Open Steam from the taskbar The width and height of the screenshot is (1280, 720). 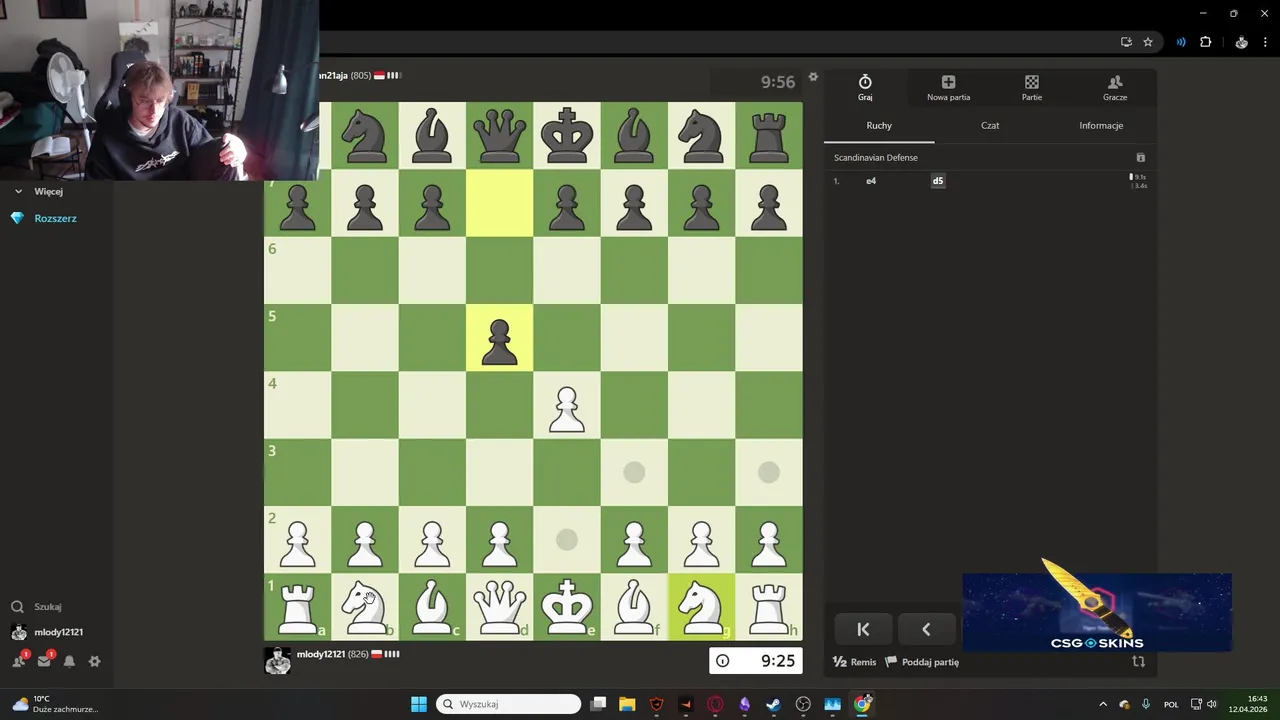pyautogui.click(x=774, y=704)
